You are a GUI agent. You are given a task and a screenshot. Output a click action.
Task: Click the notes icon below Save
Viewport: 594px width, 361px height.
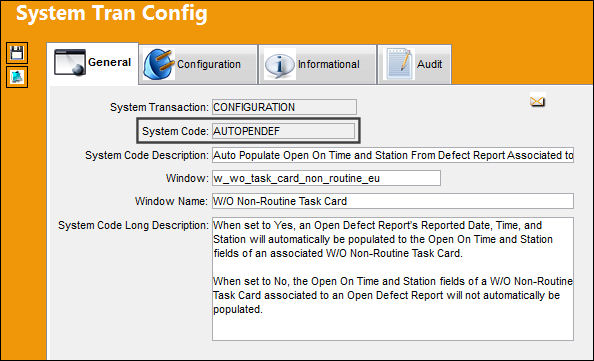pyautogui.click(x=17, y=77)
